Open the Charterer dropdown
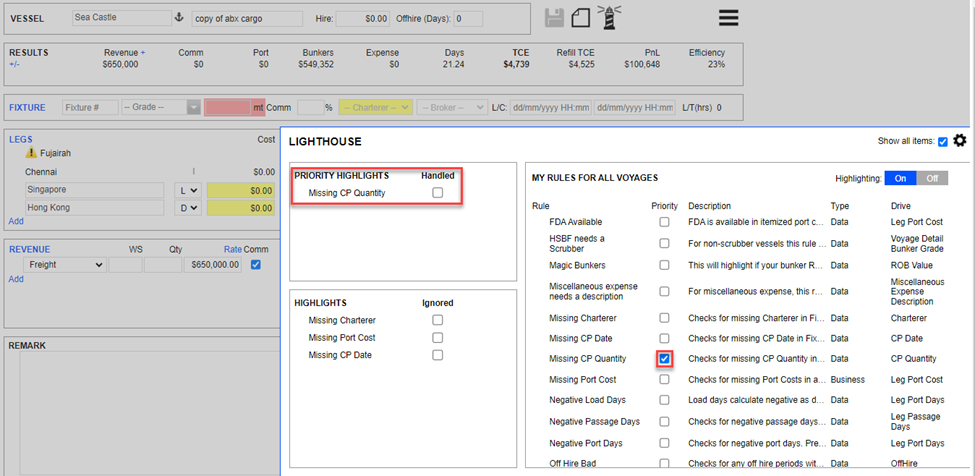The image size is (975, 476). tap(375, 107)
